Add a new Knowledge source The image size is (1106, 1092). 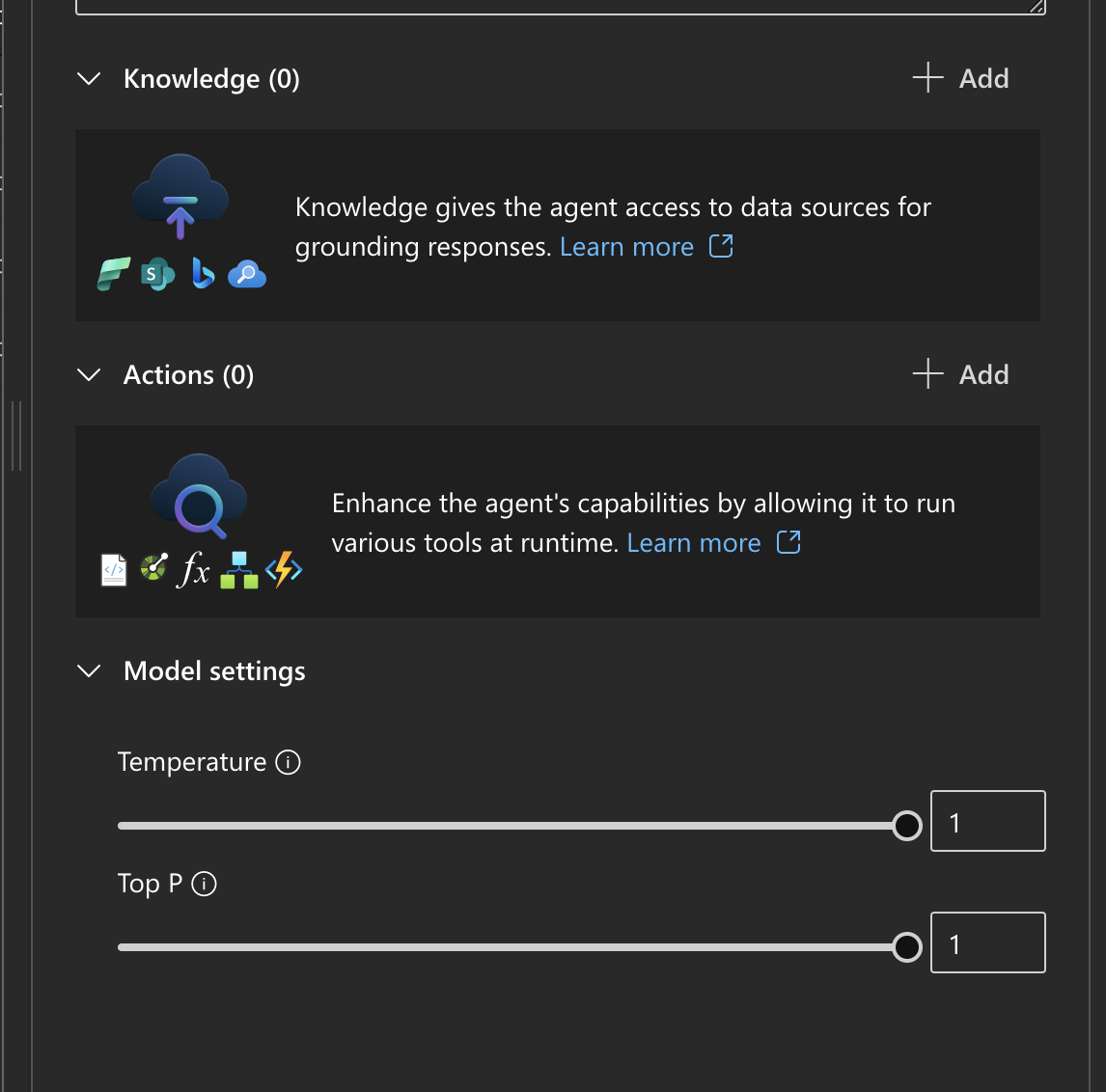coord(961,79)
